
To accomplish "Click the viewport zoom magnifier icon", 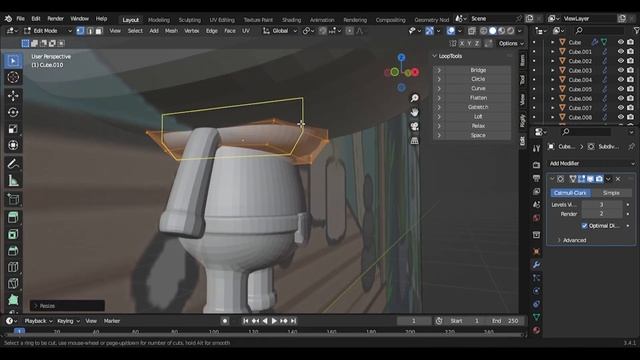I will coord(414,98).
